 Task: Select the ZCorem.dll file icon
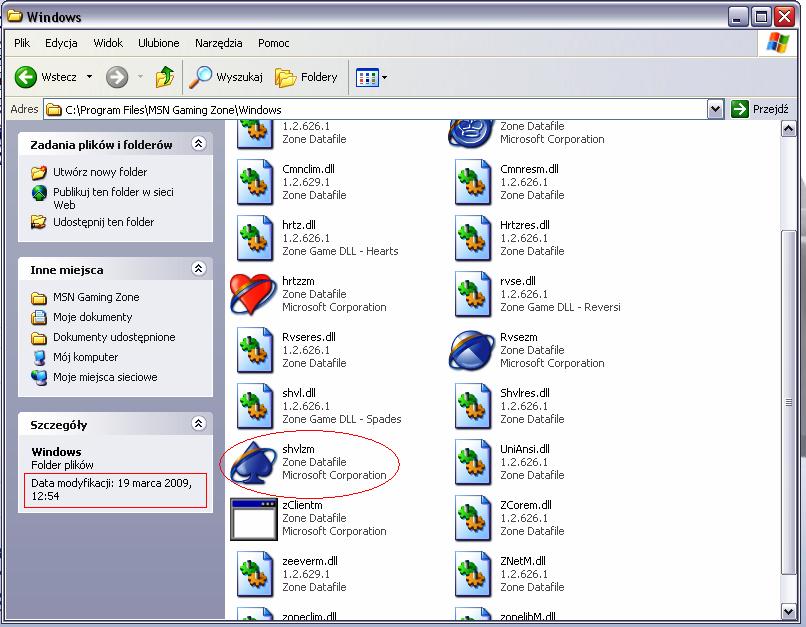pos(472,518)
